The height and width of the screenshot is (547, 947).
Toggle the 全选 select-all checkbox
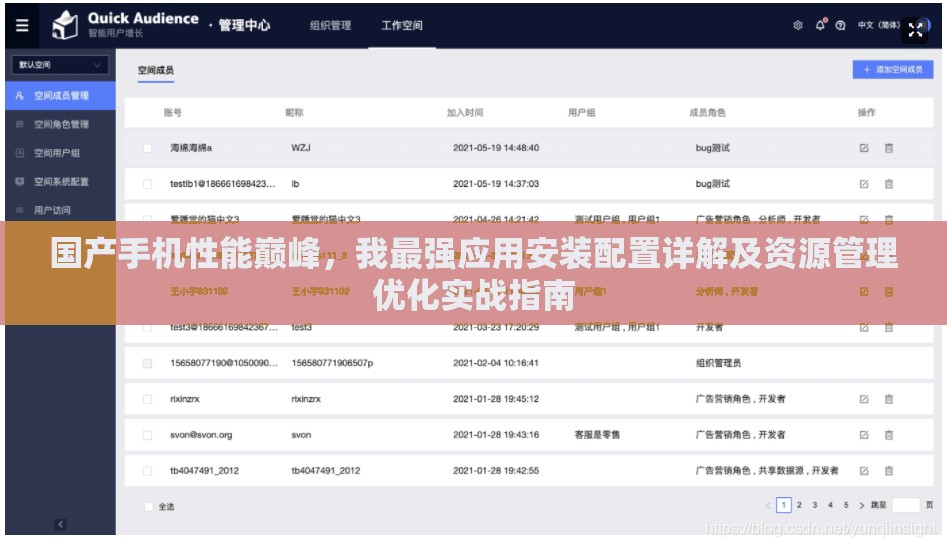point(149,507)
